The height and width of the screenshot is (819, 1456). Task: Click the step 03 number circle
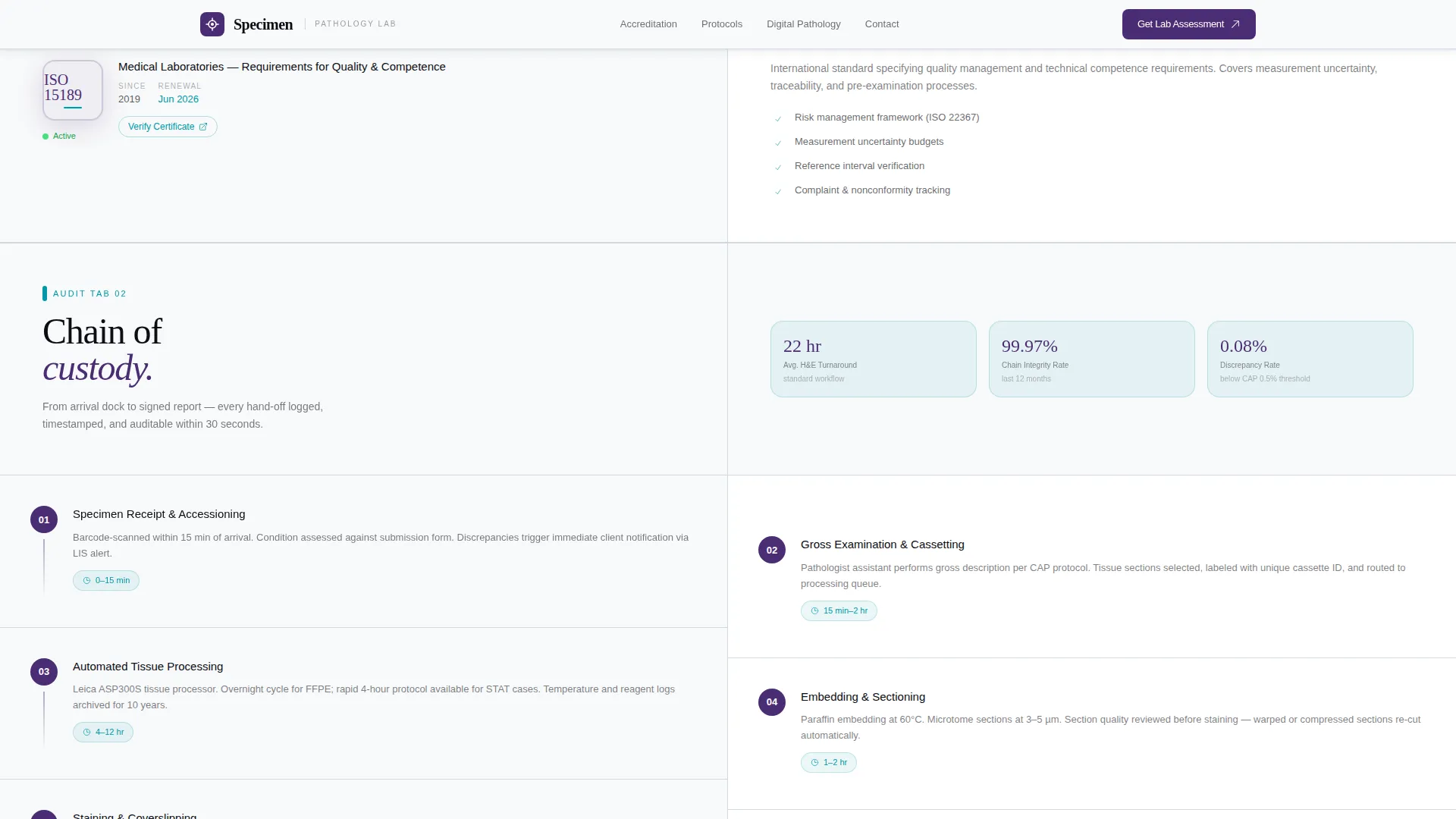click(44, 672)
